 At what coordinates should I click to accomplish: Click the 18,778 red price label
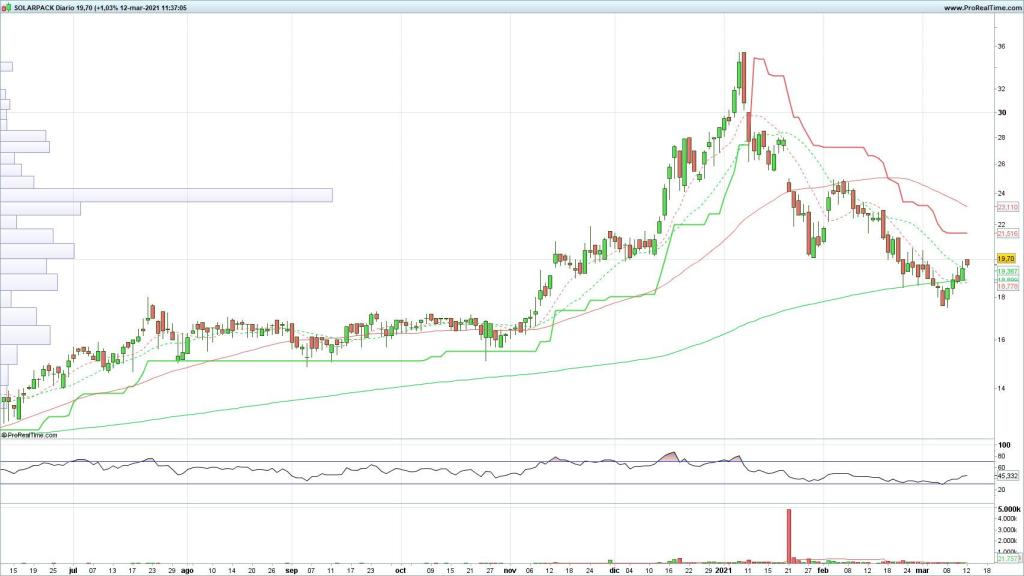(1006, 287)
